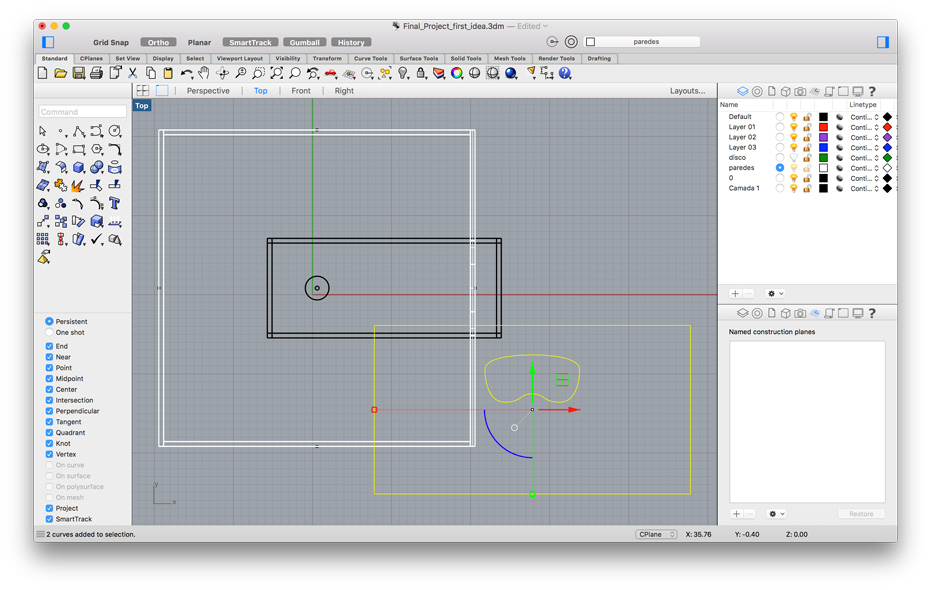
Task: Click the Undo arrow icon
Action: coord(186,73)
